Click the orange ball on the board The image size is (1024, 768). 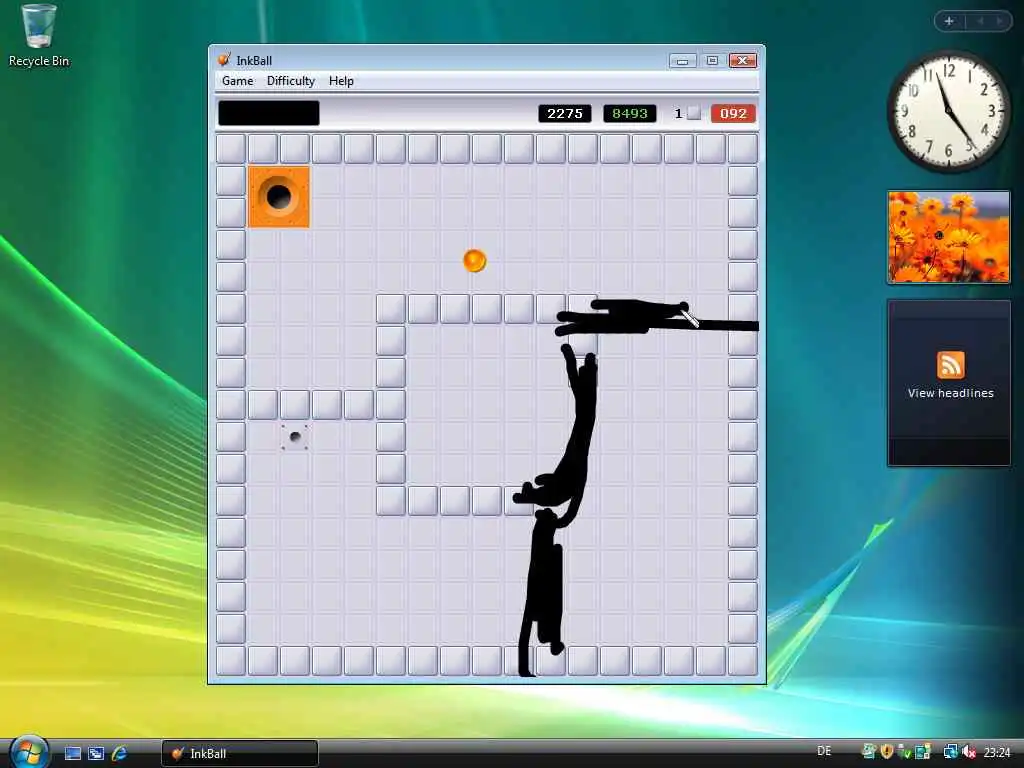pyautogui.click(x=475, y=260)
